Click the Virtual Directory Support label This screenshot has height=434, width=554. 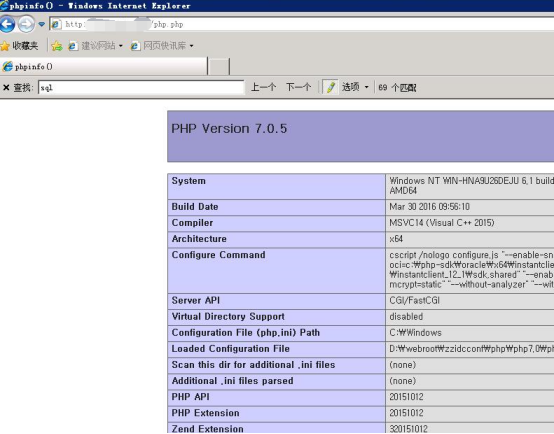228,317
